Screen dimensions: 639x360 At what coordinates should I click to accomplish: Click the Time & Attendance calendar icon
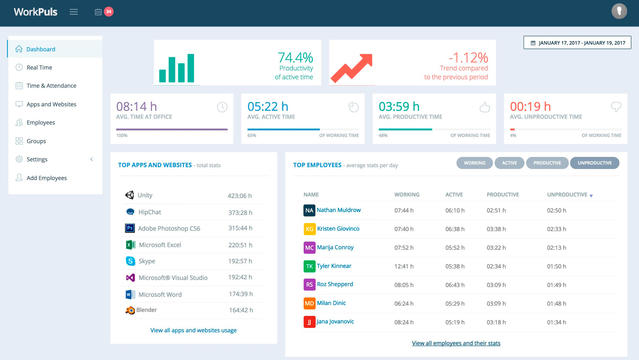pyautogui.click(x=19, y=86)
